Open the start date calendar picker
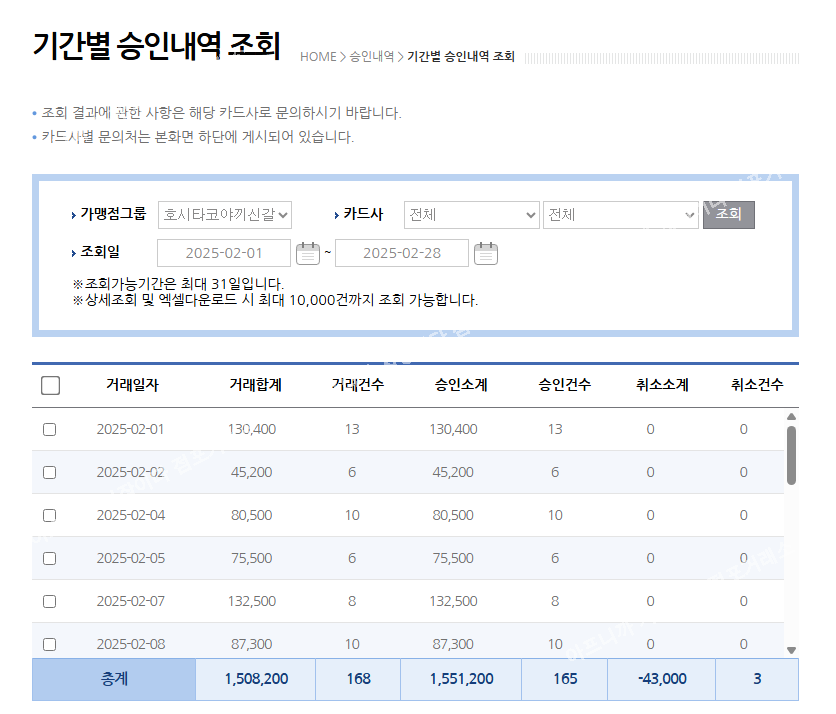 [x=308, y=253]
